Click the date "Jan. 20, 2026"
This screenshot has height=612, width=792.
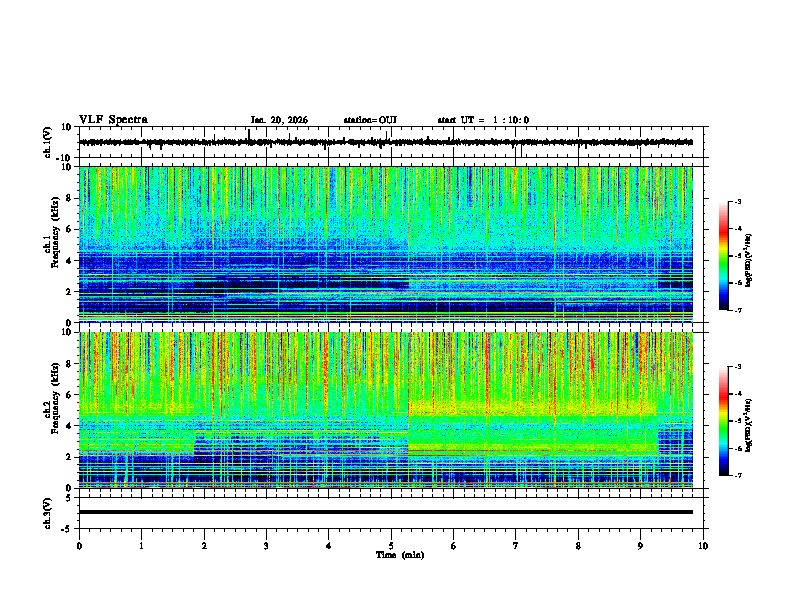tap(279, 120)
